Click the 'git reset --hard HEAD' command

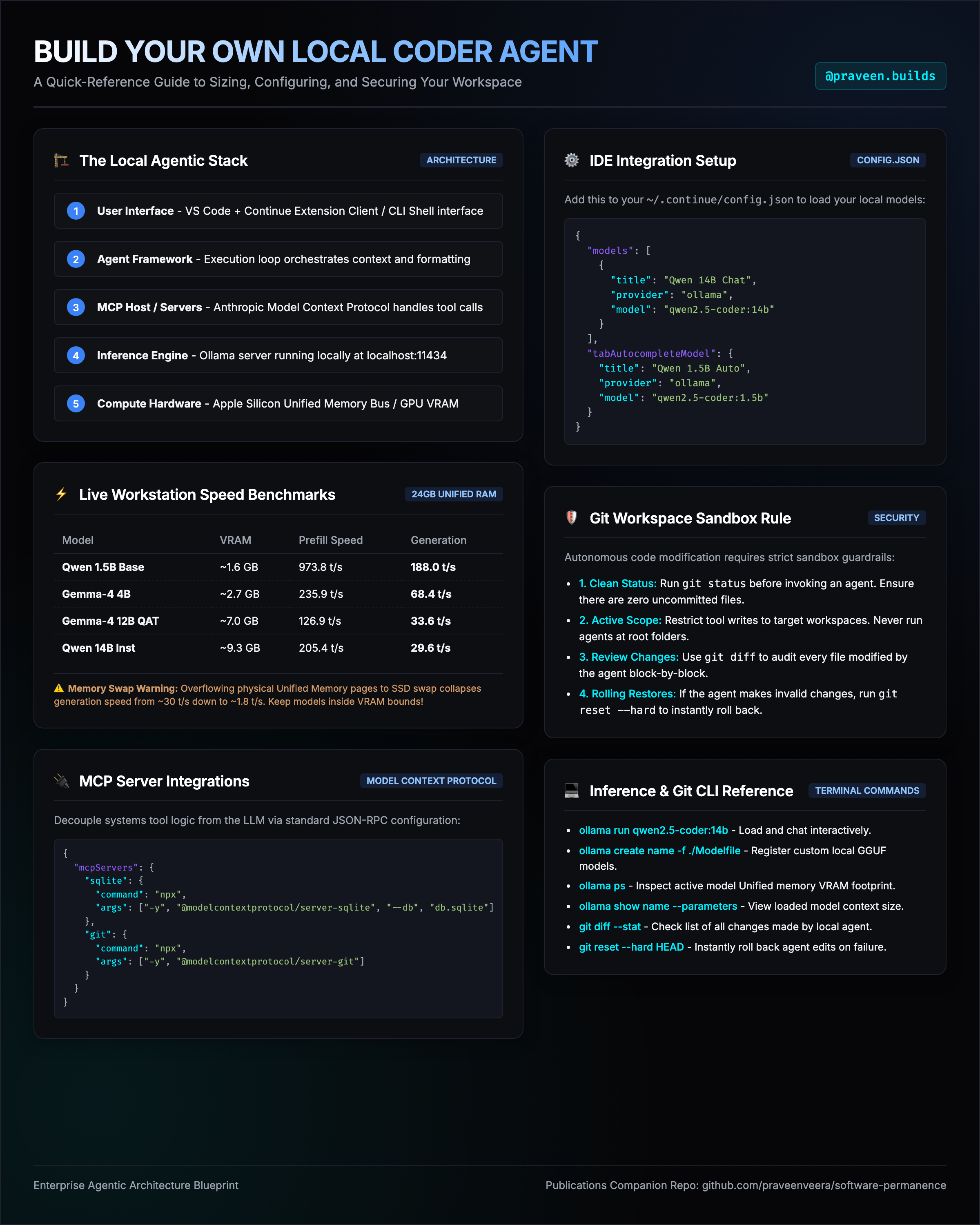pyautogui.click(x=631, y=947)
